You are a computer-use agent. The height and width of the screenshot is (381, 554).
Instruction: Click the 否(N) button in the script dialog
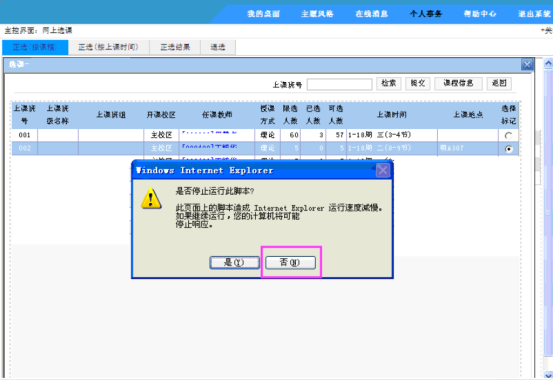coord(290,262)
